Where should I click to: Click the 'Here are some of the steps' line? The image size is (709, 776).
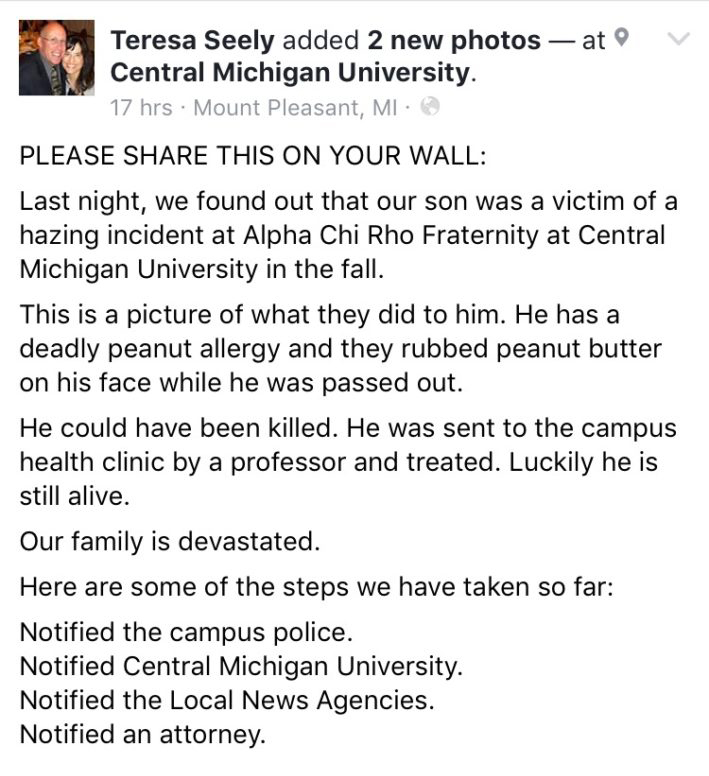317,587
